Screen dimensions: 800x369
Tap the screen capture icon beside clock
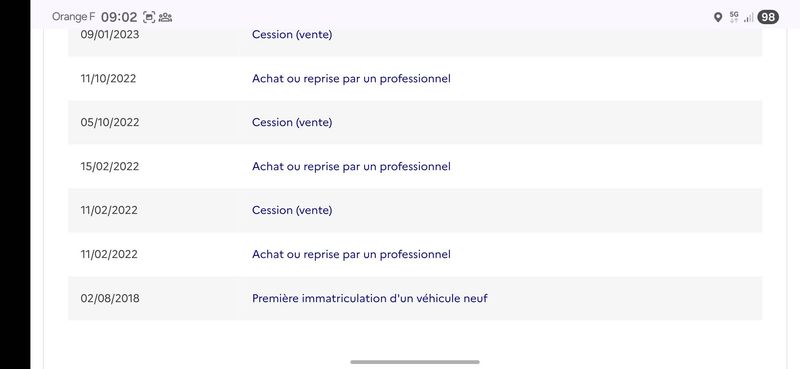148,17
